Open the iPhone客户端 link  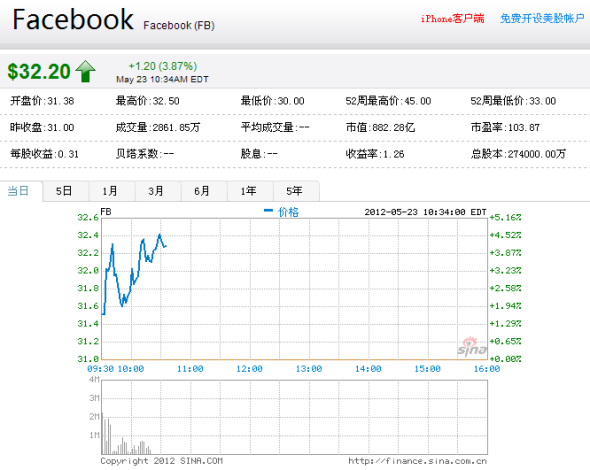(x=452, y=18)
